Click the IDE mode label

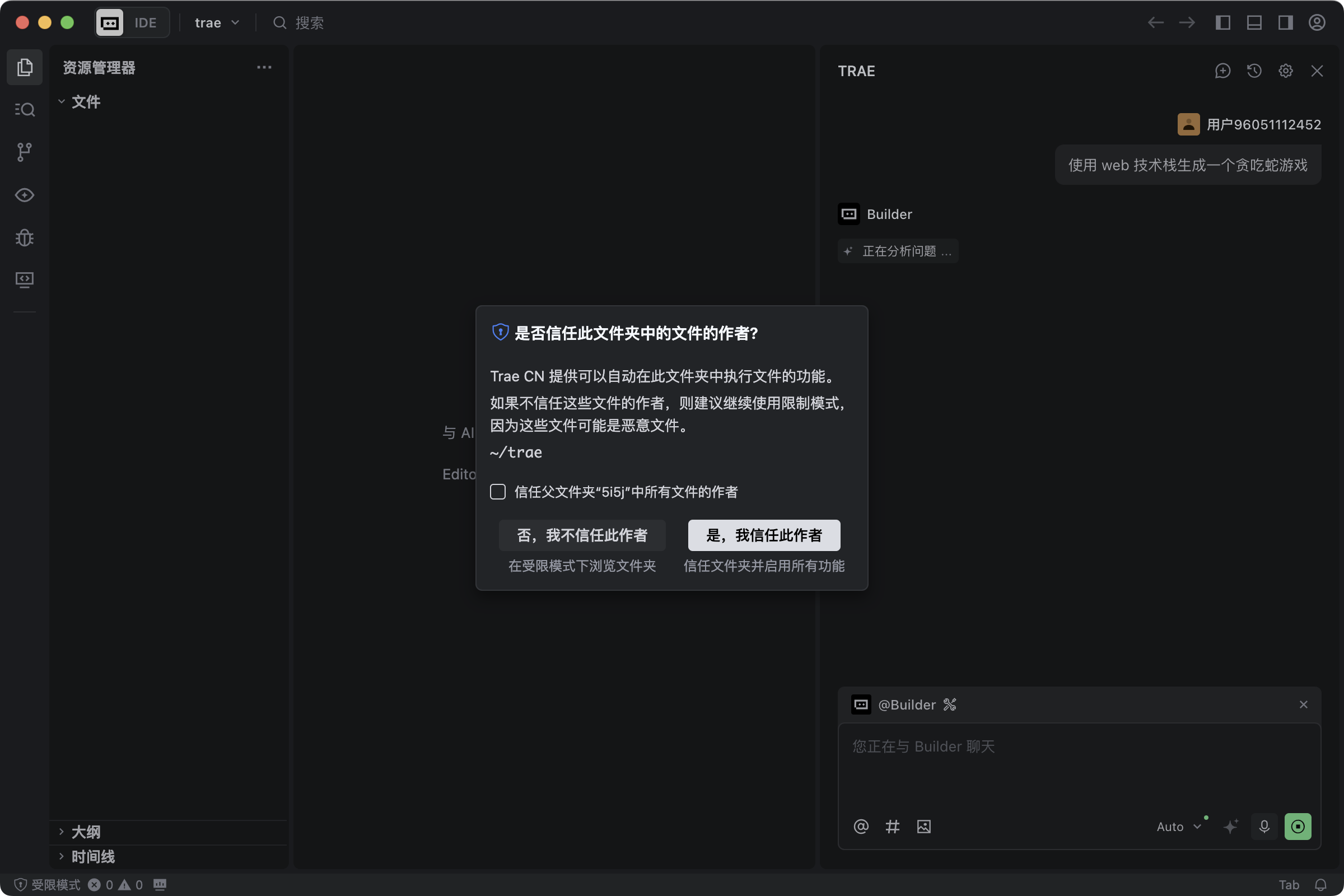tap(145, 23)
